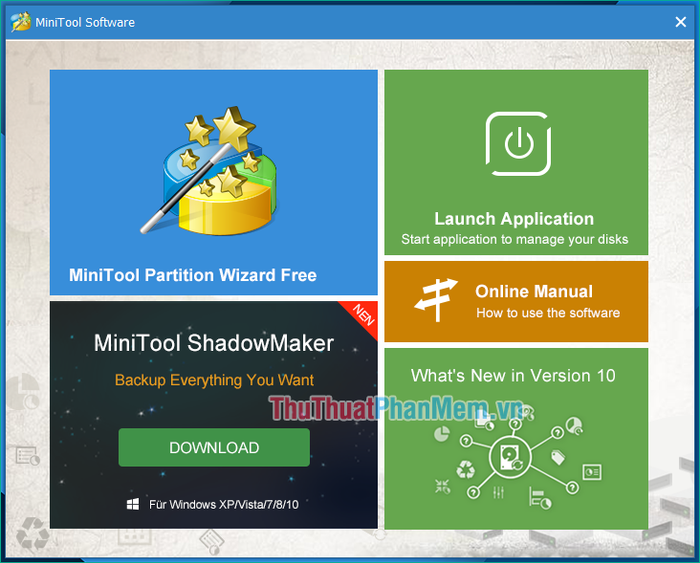Click the signpost icon in Online Manual tile
Screen dimensions: 700x563
(x=436, y=300)
